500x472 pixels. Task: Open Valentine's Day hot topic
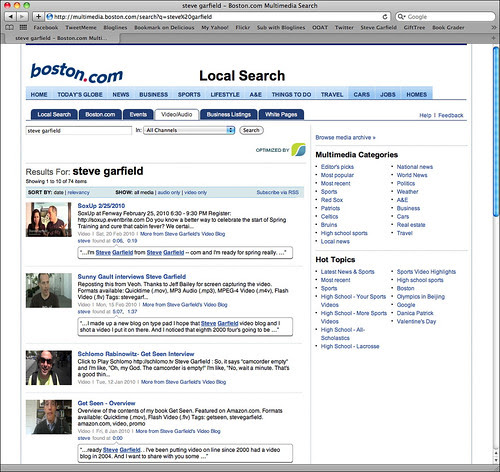point(416,322)
